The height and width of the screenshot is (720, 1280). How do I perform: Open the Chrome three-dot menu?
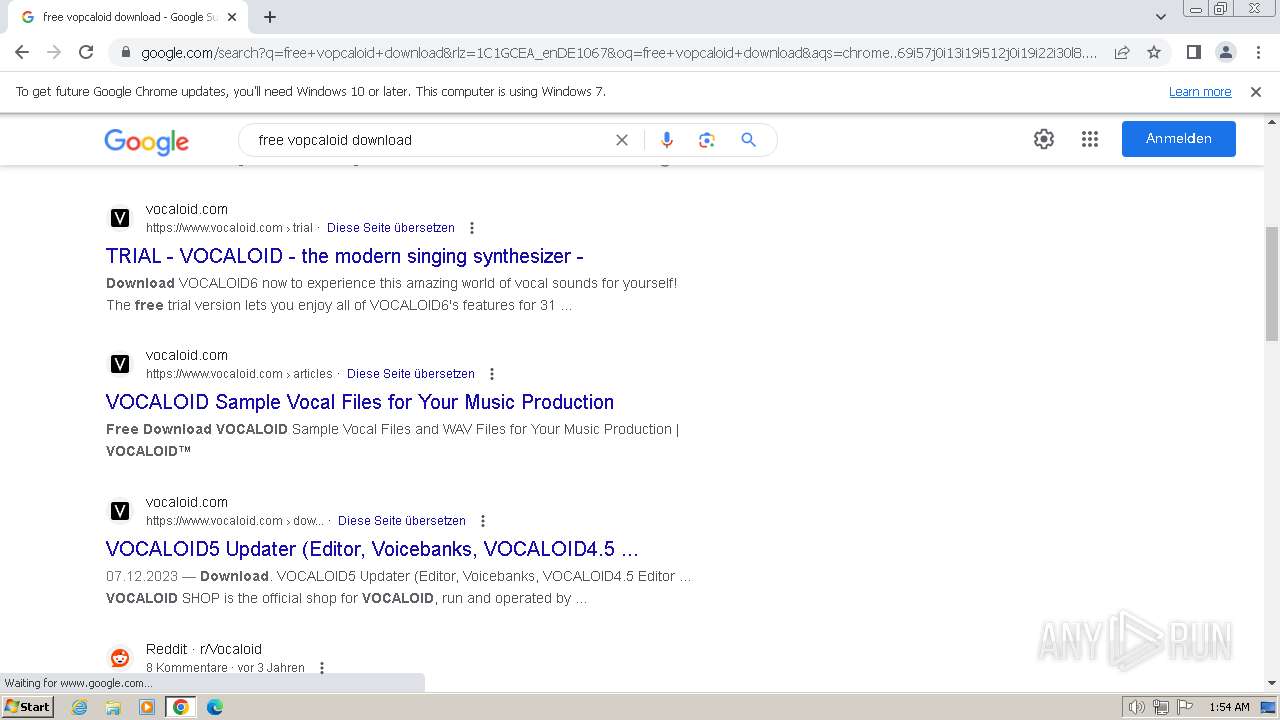[x=1257, y=52]
